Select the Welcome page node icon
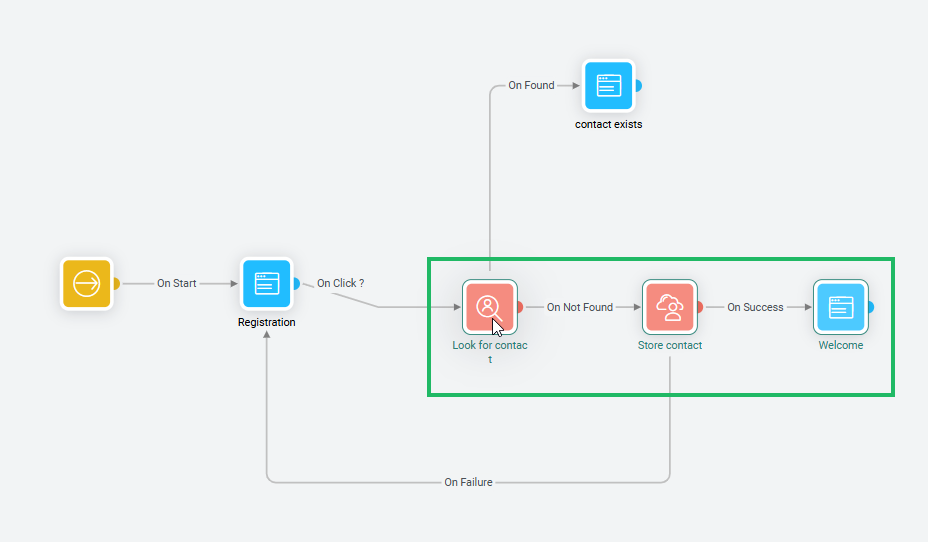This screenshot has height=542, width=928. 840,306
